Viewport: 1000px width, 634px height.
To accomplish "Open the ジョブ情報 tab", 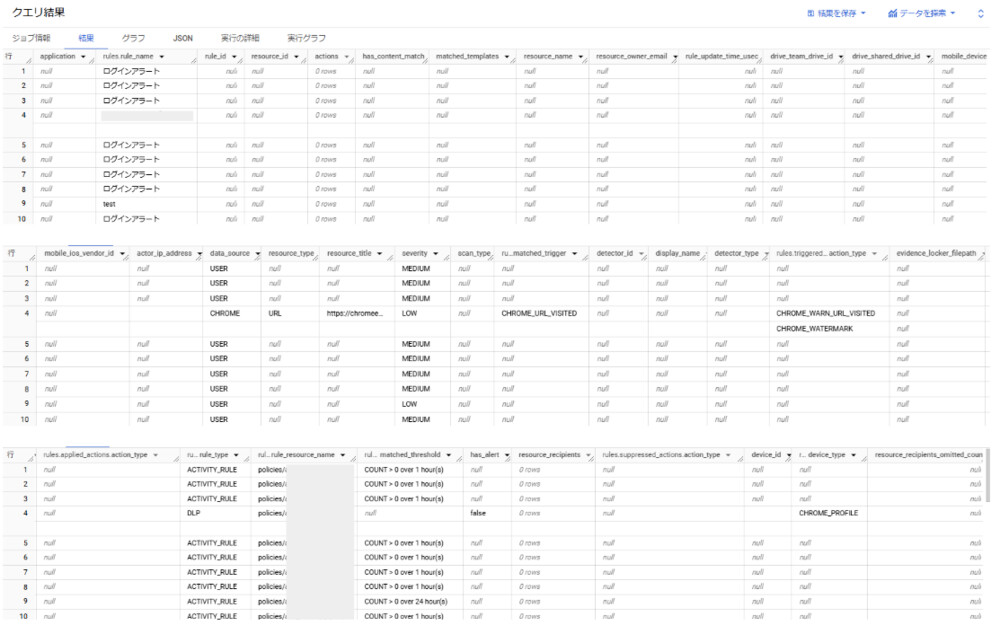I will coord(31,38).
